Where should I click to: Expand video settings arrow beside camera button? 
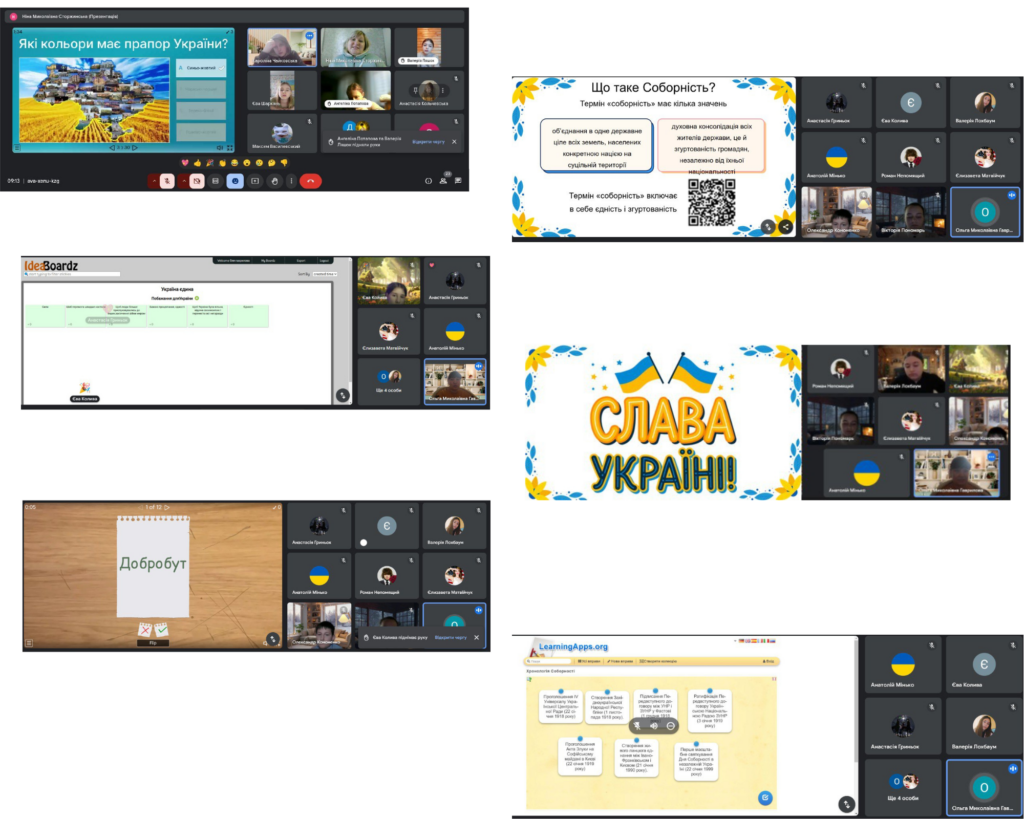coord(184,181)
